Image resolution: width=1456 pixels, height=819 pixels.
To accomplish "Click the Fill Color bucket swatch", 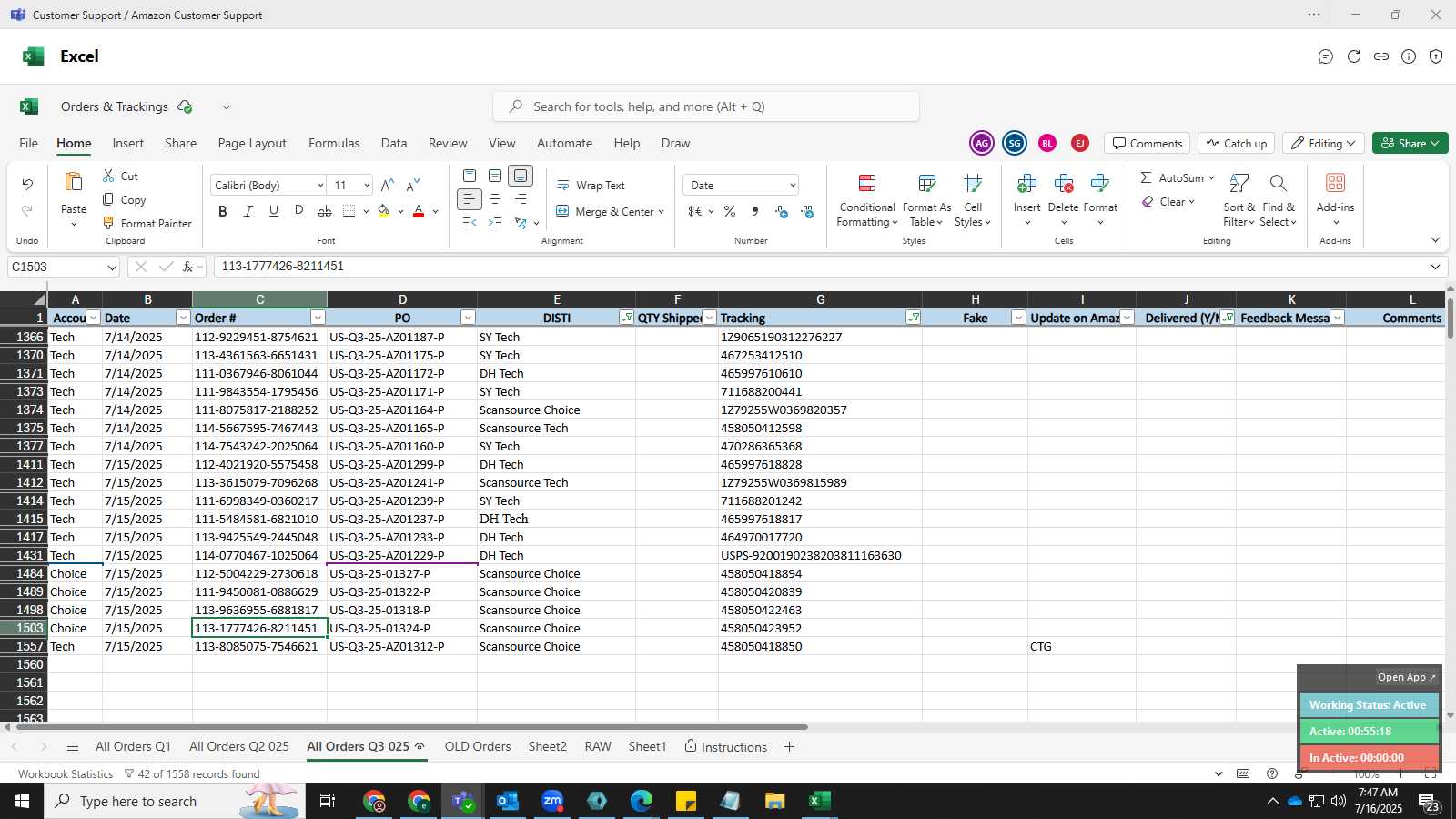I will pyautogui.click(x=384, y=211).
